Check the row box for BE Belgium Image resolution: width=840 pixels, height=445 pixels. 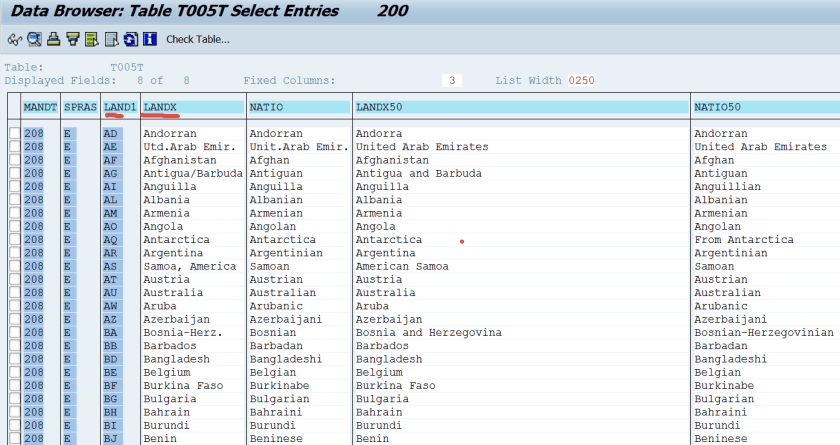(14, 372)
